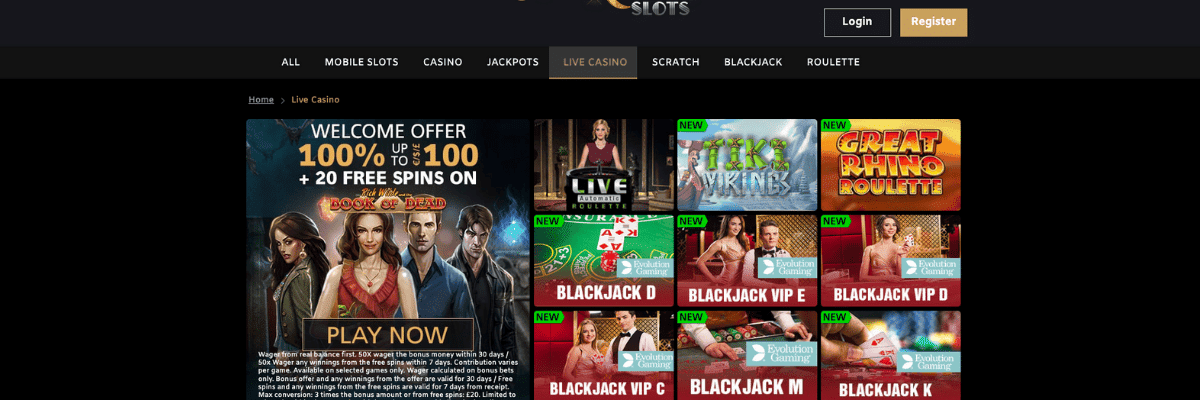Open Great Rhino Roulette game tile
This screenshot has width=1200, height=400.
891,165
